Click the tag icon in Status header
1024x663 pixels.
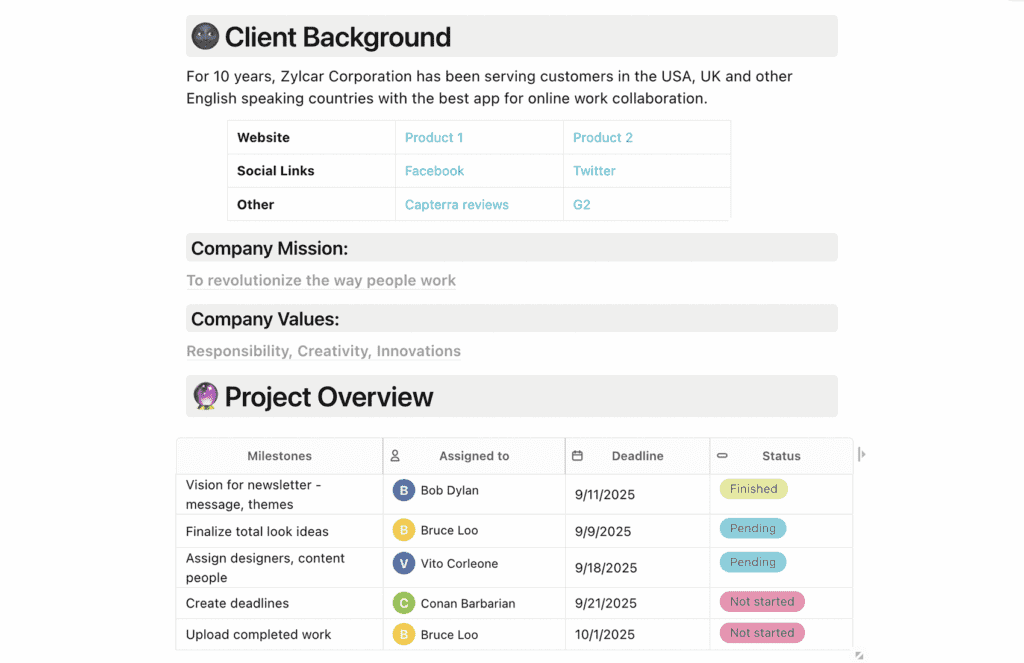(x=722, y=456)
